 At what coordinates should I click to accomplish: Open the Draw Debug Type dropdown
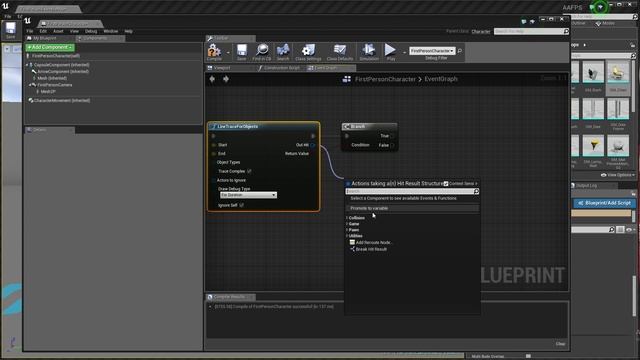[x=248, y=195]
